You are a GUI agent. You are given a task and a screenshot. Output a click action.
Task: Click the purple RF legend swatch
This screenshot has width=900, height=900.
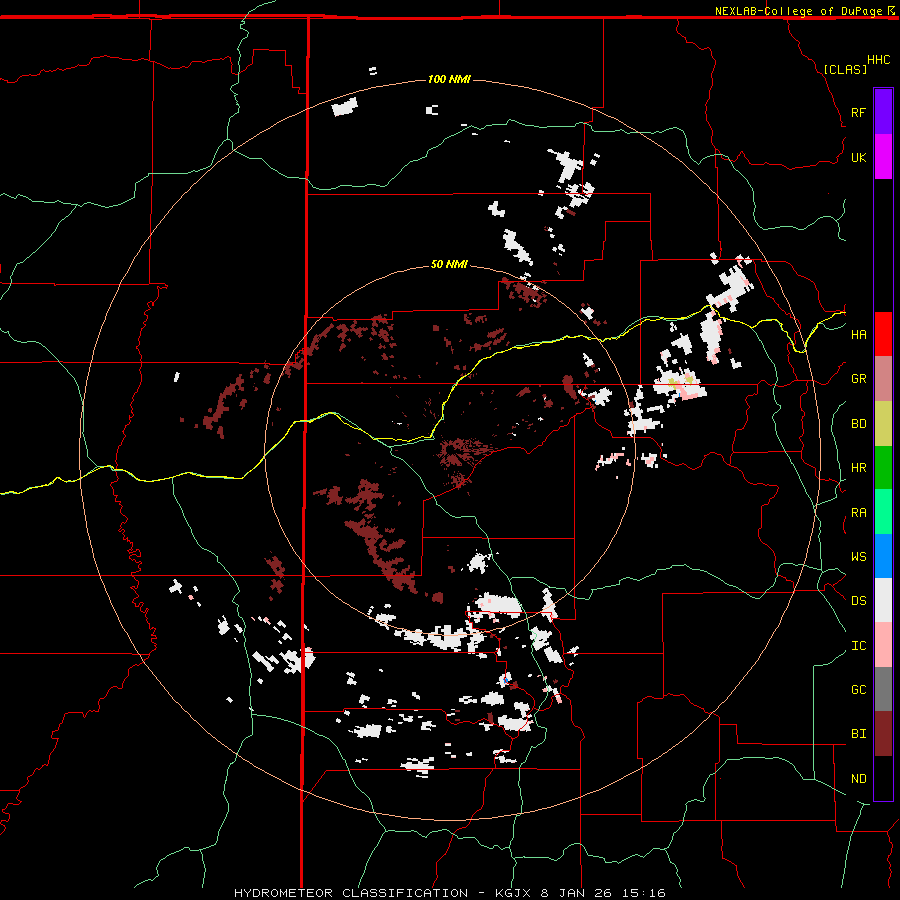pyautogui.click(x=883, y=112)
